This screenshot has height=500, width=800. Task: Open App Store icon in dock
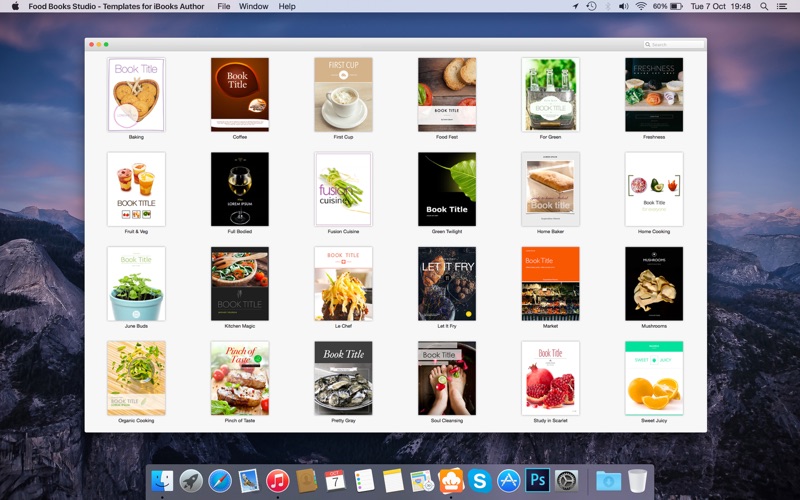click(509, 481)
